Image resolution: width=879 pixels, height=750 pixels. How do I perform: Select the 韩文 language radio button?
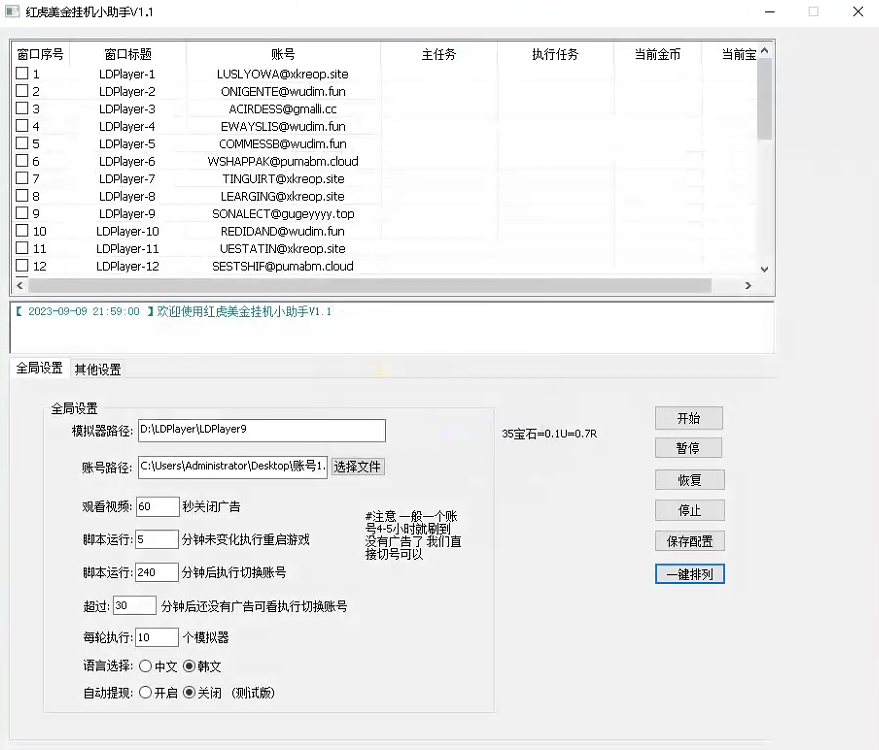[x=192, y=666]
